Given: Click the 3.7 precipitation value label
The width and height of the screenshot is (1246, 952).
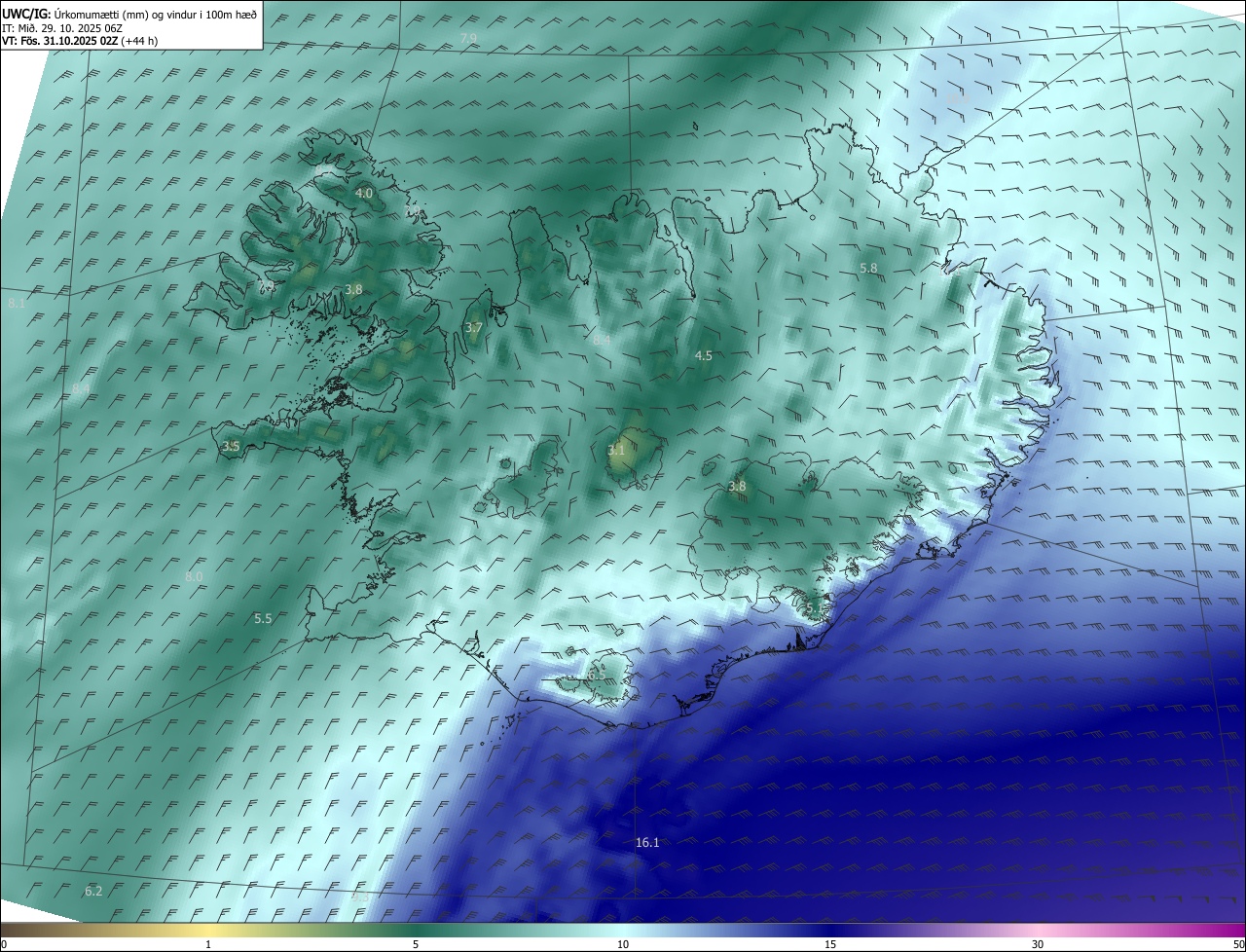Looking at the screenshot, I should tap(474, 328).
